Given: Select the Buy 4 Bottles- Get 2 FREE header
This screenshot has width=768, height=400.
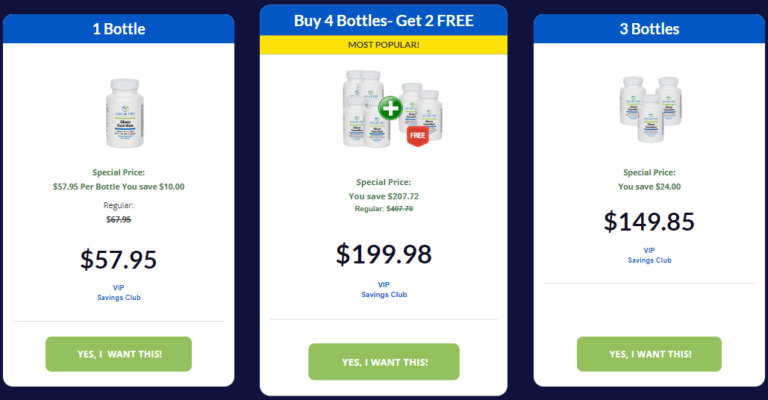Looking at the screenshot, I should pyautogui.click(x=384, y=20).
